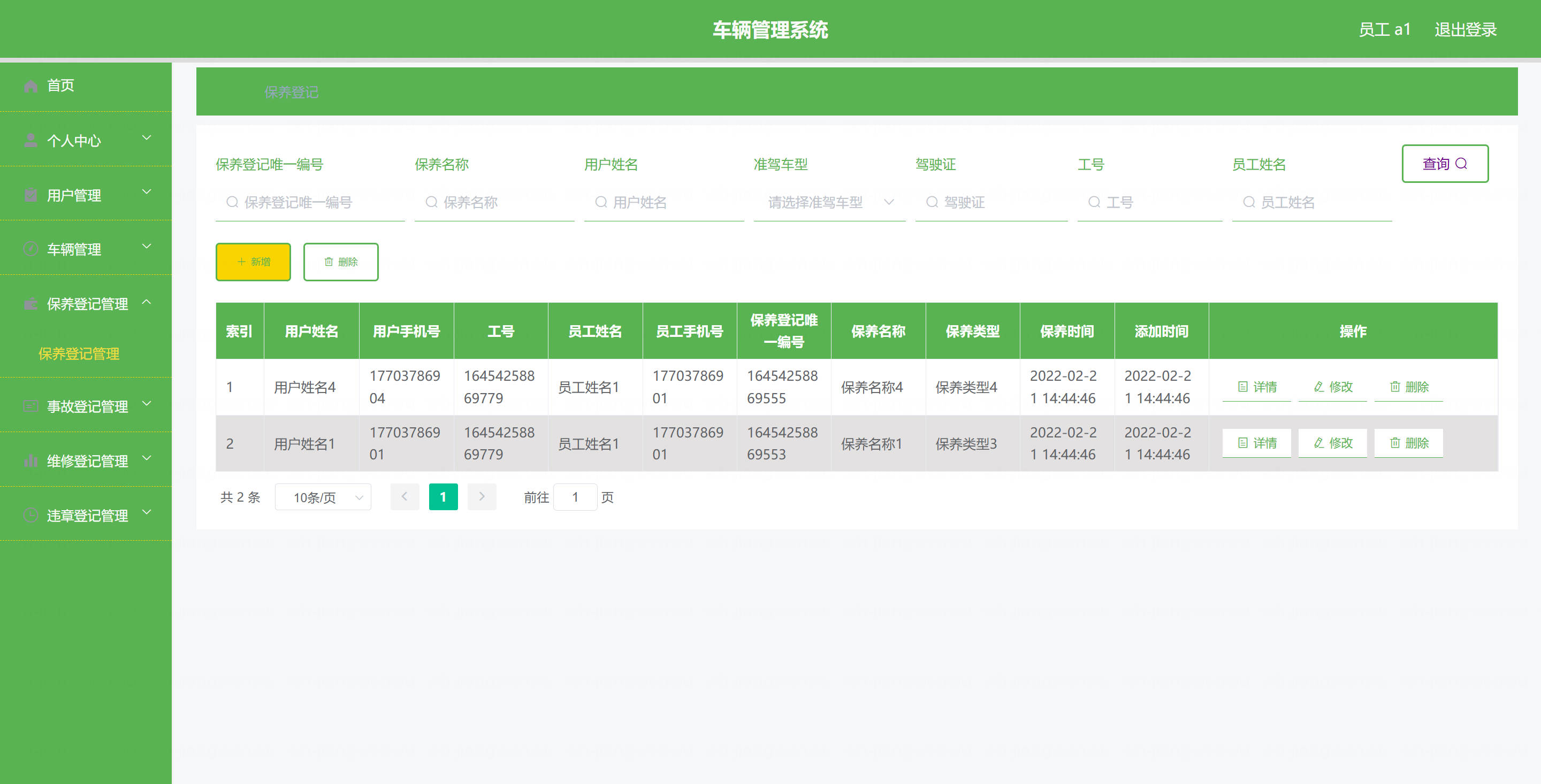Click the 退出登录 link
The height and width of the screenshot is (784, 1541).
1465,29
